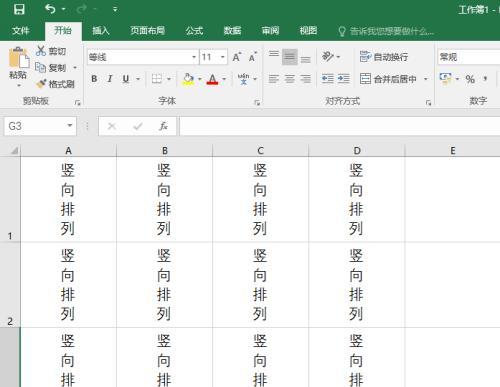Viewport: 500px width, 387px height.
Task: Open the undo history dropdown arrow
Action: (x=64, y=9)
